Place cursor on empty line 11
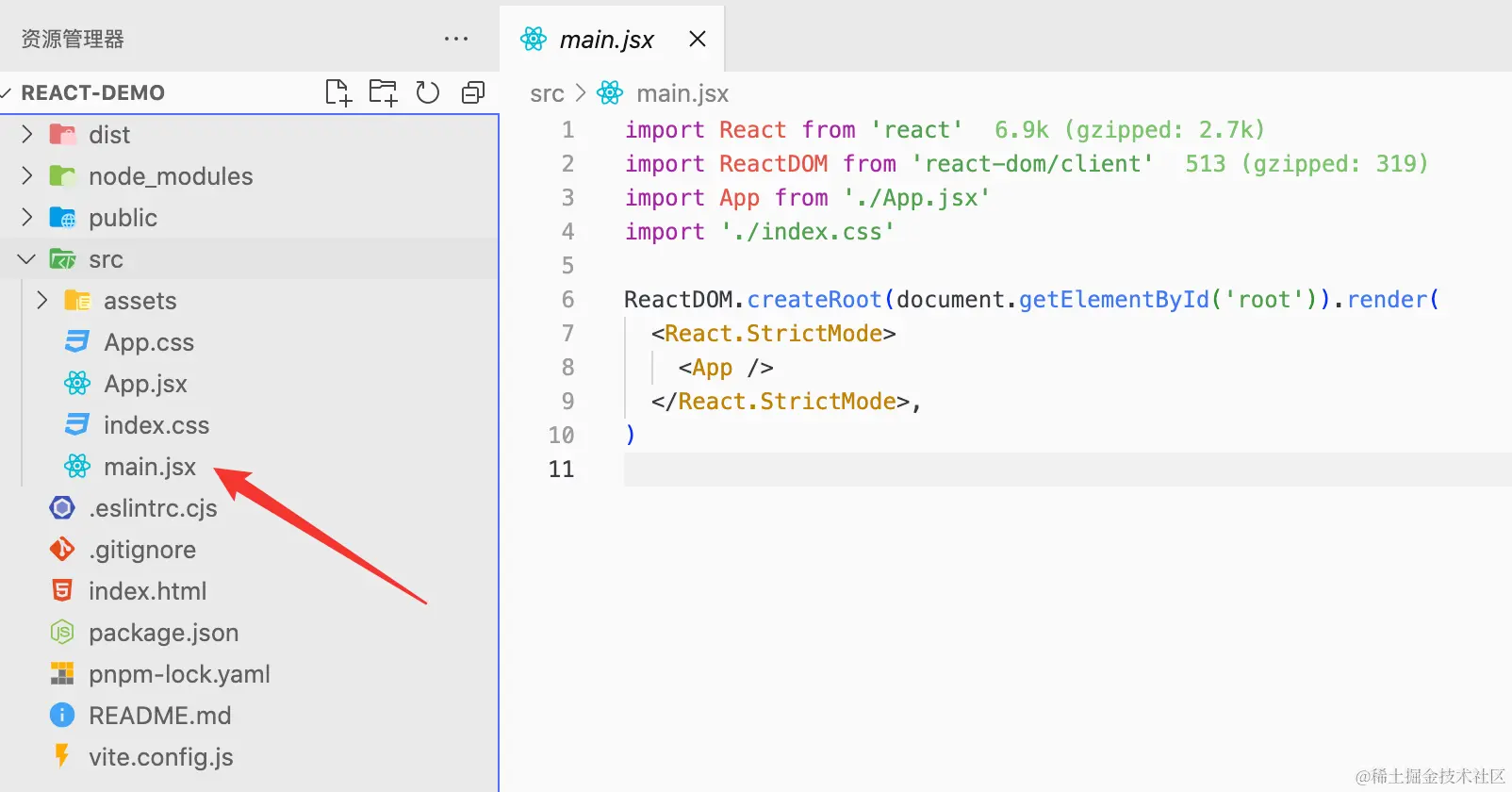Viewport: 1512px width, 792px height. coord(1067,470)
